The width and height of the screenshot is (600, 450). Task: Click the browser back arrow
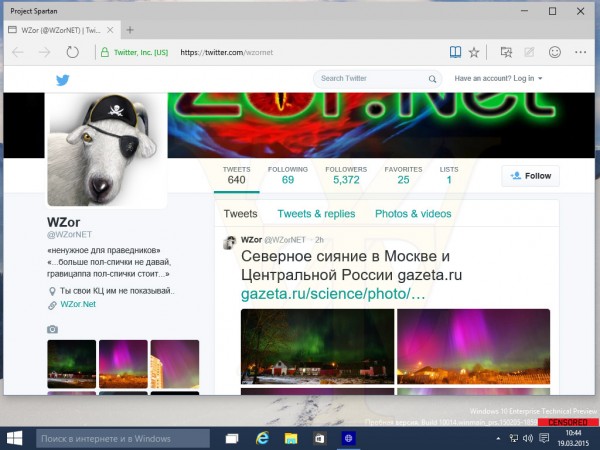point(18,52)
